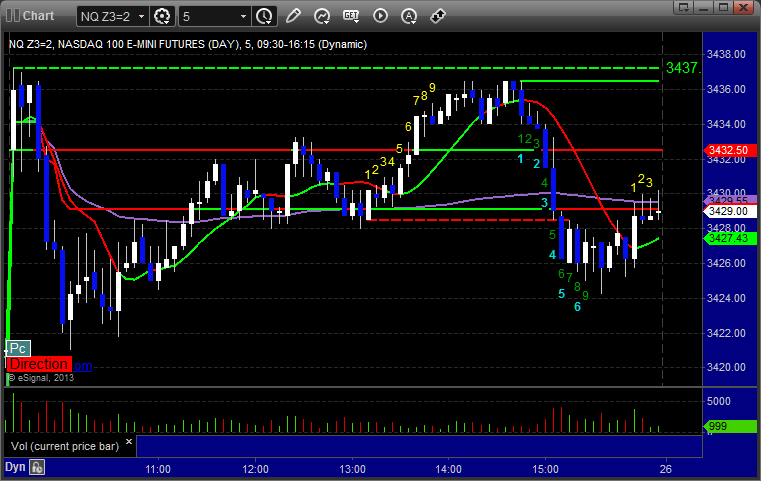Click the 3420.00 price axis label

pyautogui.click(x=726, y=367)
